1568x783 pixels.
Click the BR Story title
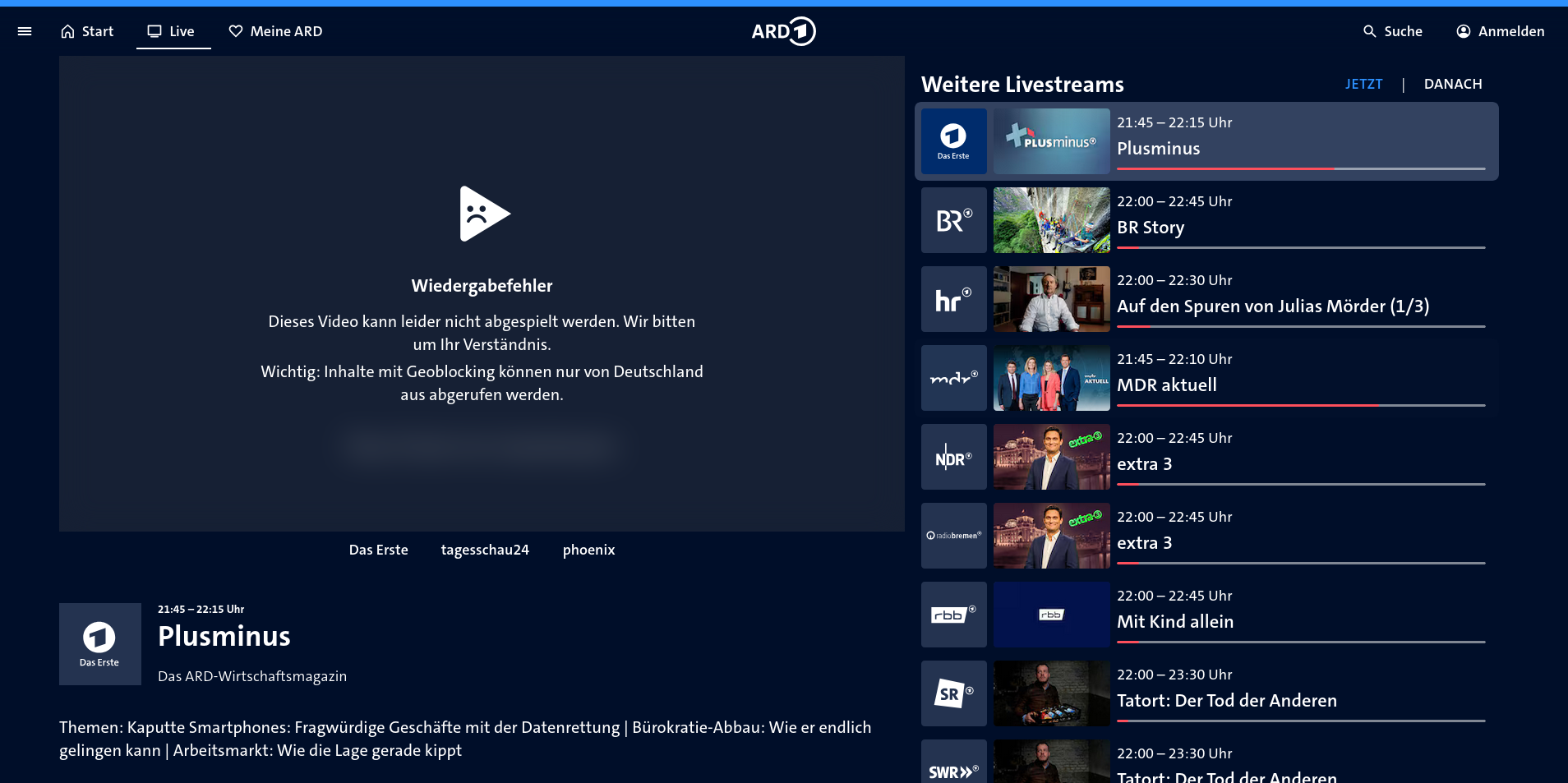(1151, 228)
